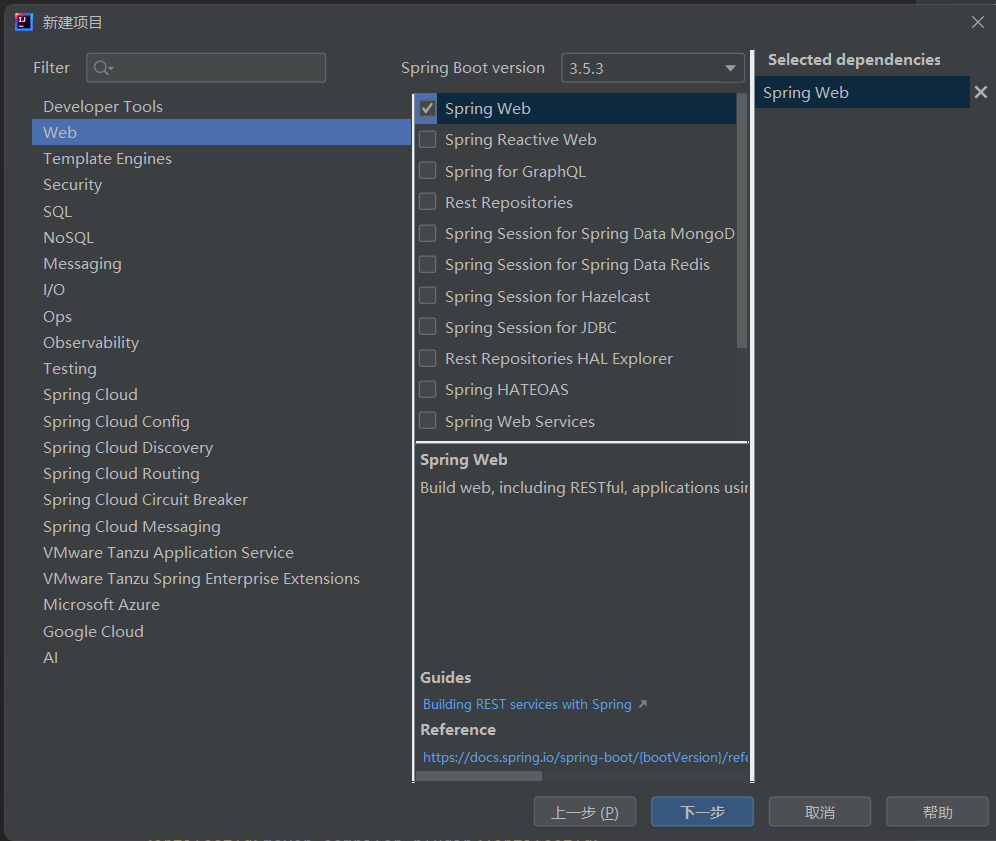
Task: Choose the Testing category
Action: click(222, 368)
